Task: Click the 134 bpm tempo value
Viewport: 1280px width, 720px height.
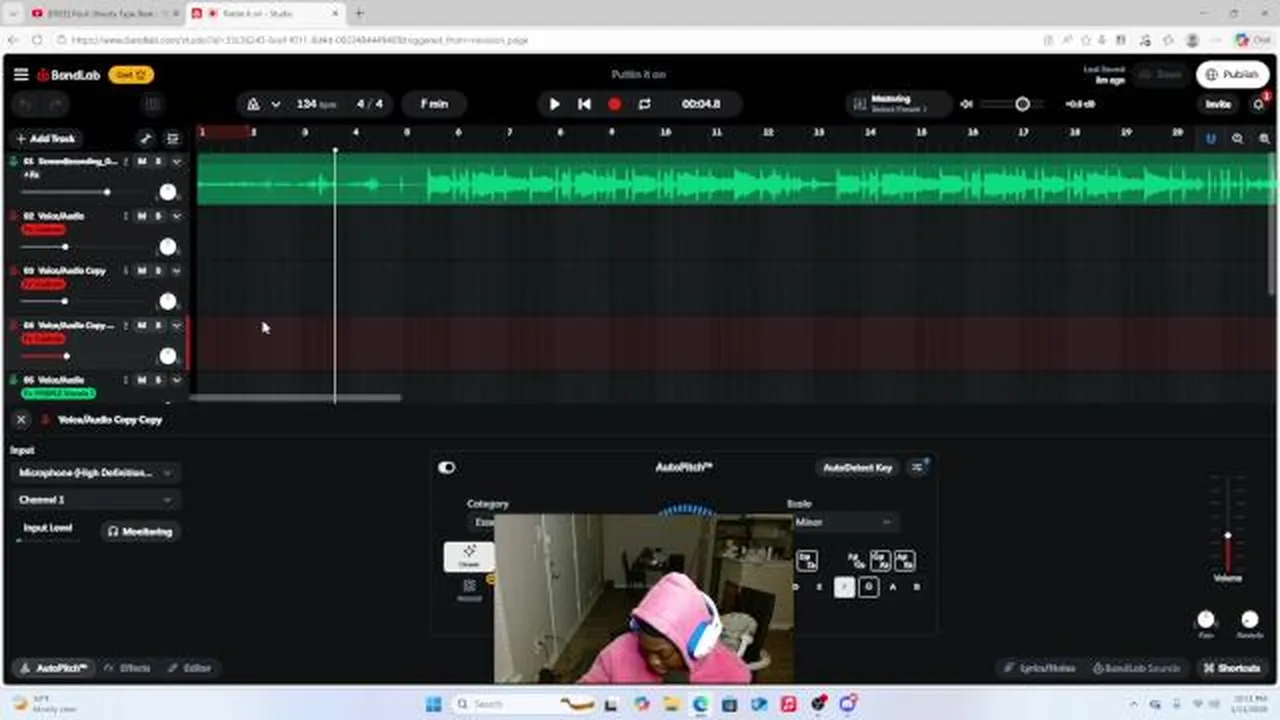Action: point(315,104)
